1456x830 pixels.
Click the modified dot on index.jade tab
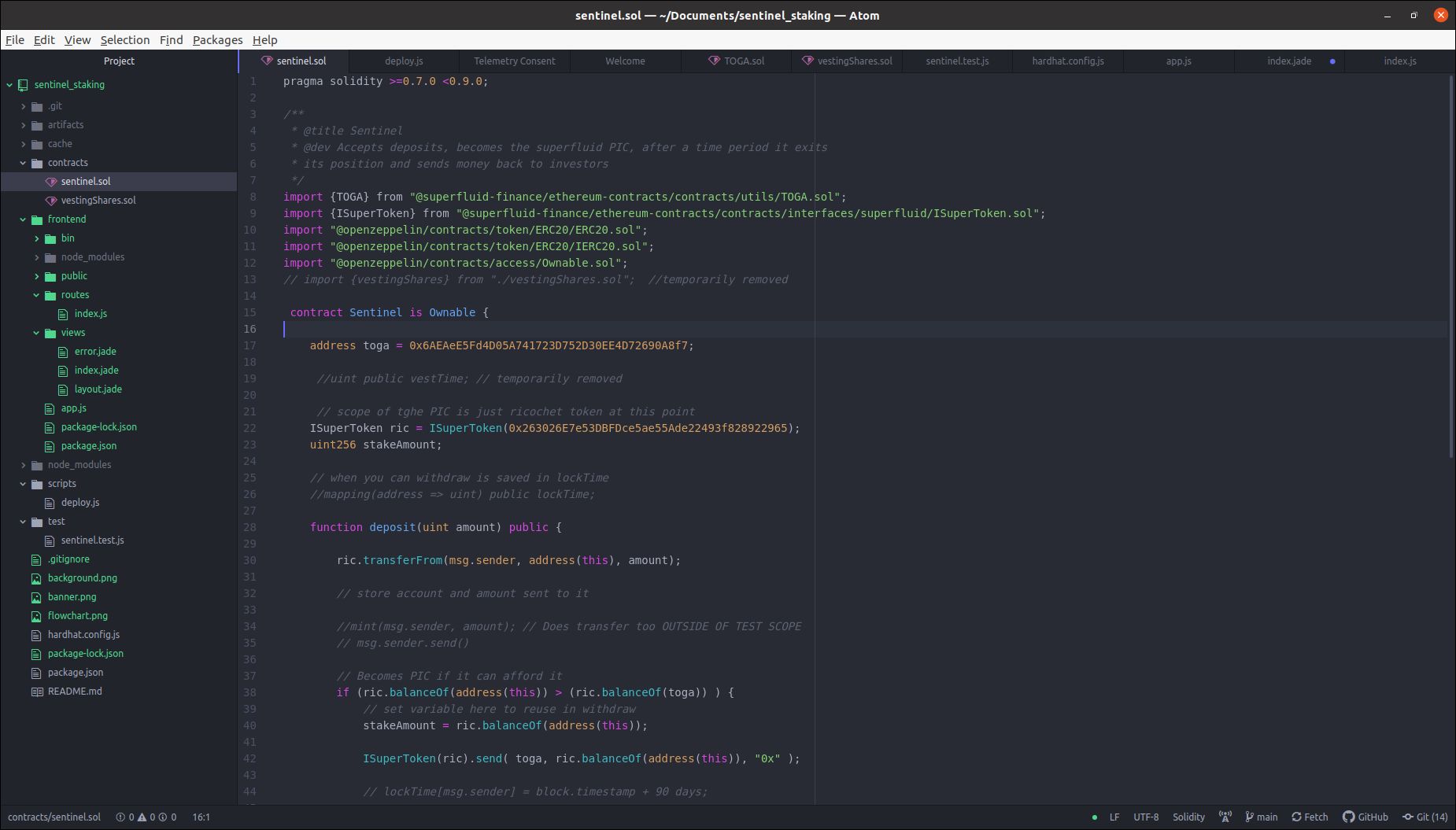pos(1332,61)
